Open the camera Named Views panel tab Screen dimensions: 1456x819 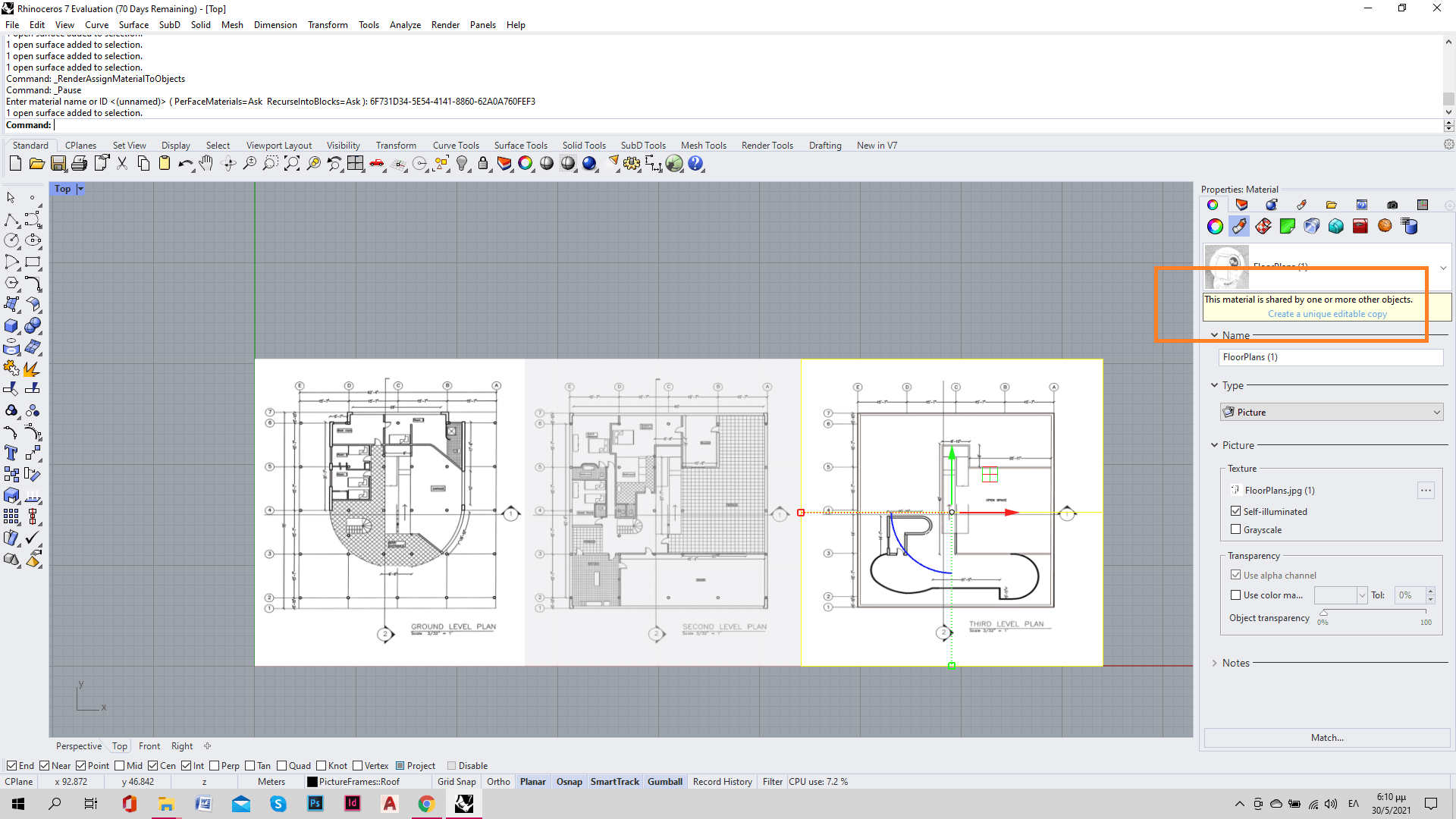(x=1392, y=205)
